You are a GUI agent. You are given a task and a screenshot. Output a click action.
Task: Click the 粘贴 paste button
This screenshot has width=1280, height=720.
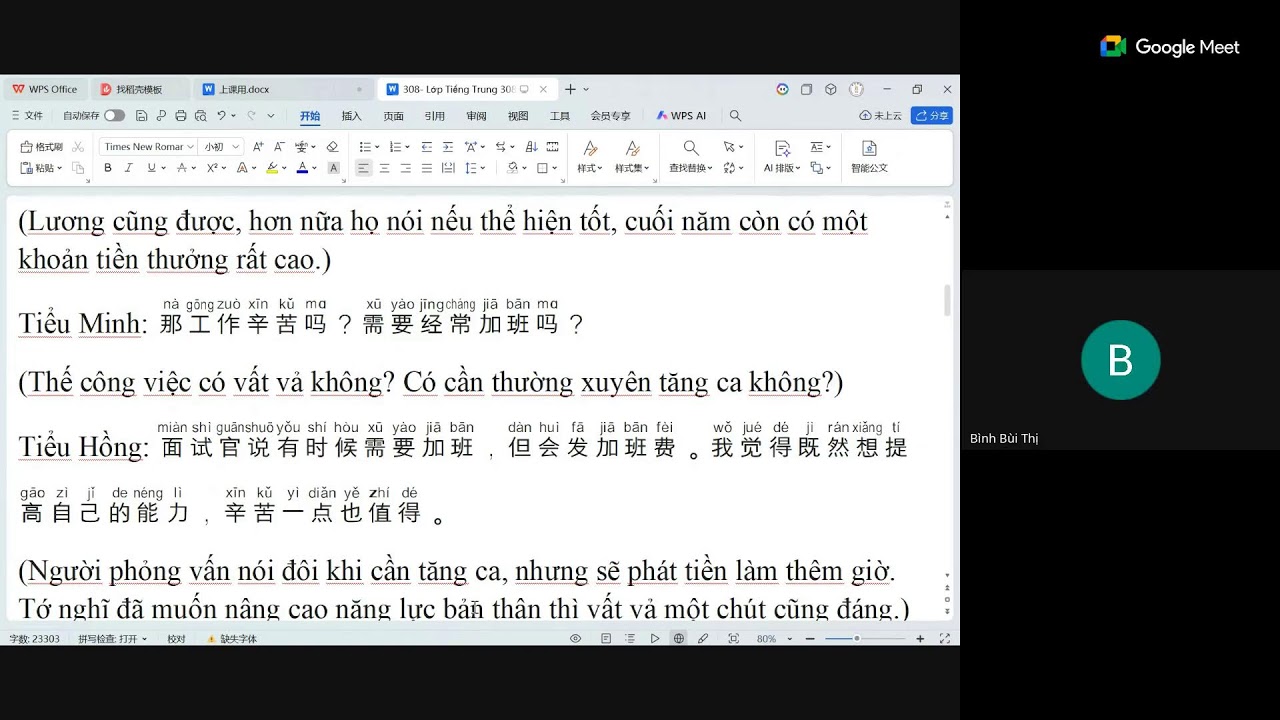[40, 168]
